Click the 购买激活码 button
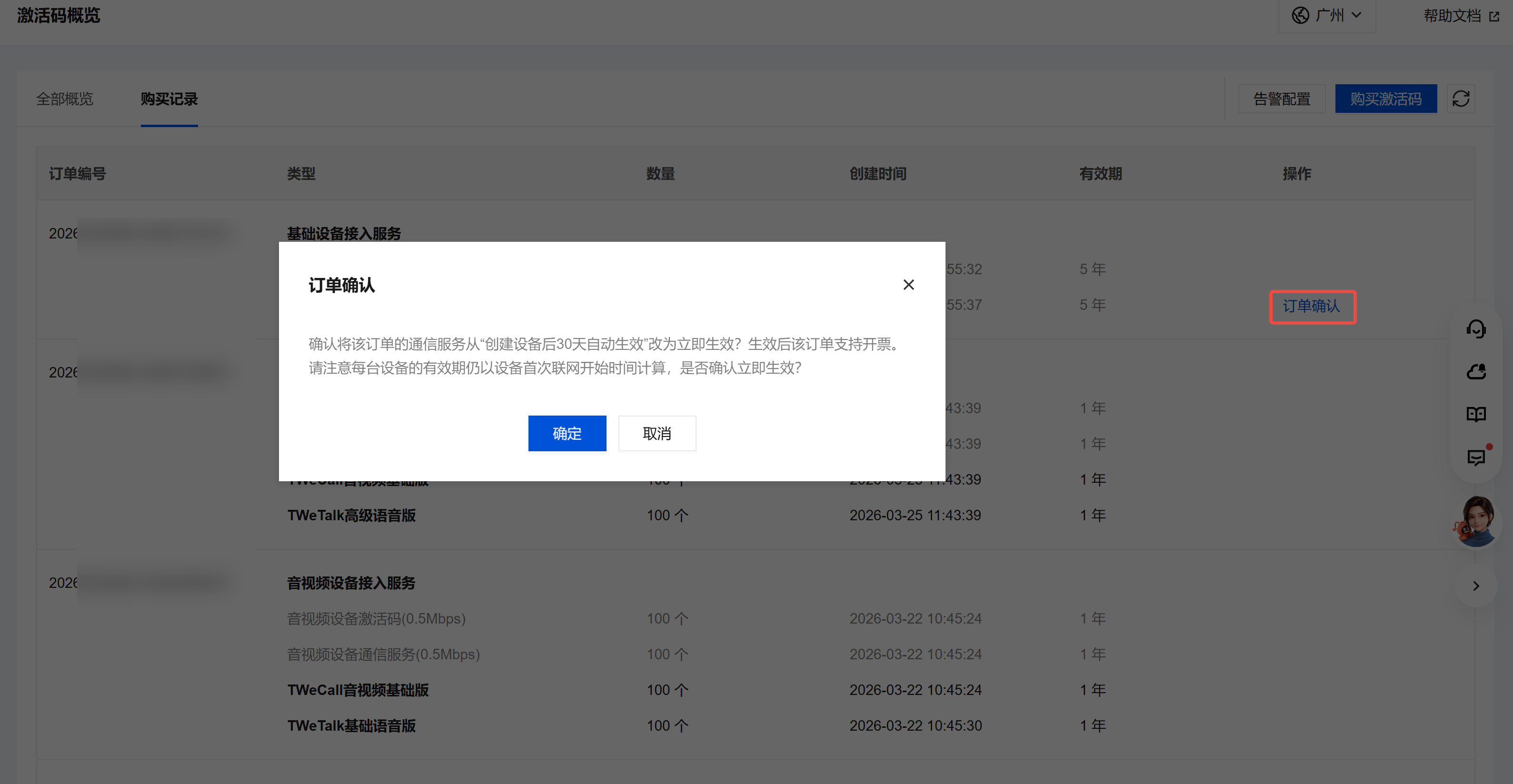The height and width of the screenshot is (784, 1513). tap(1385, 99)
